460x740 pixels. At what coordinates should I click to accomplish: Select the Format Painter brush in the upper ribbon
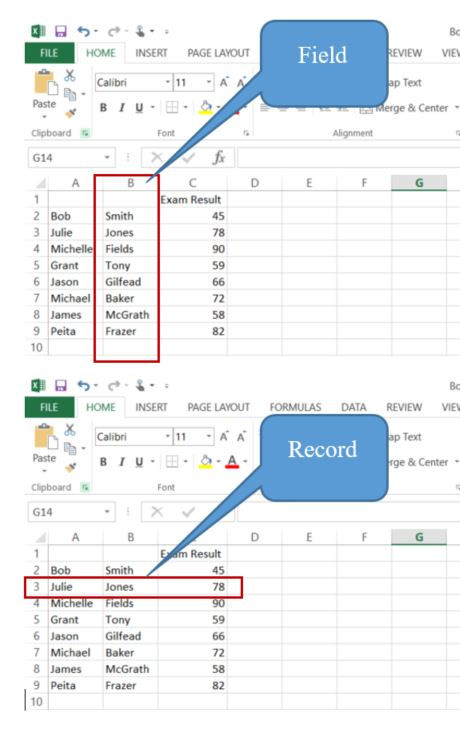click(x=71, y=113)
